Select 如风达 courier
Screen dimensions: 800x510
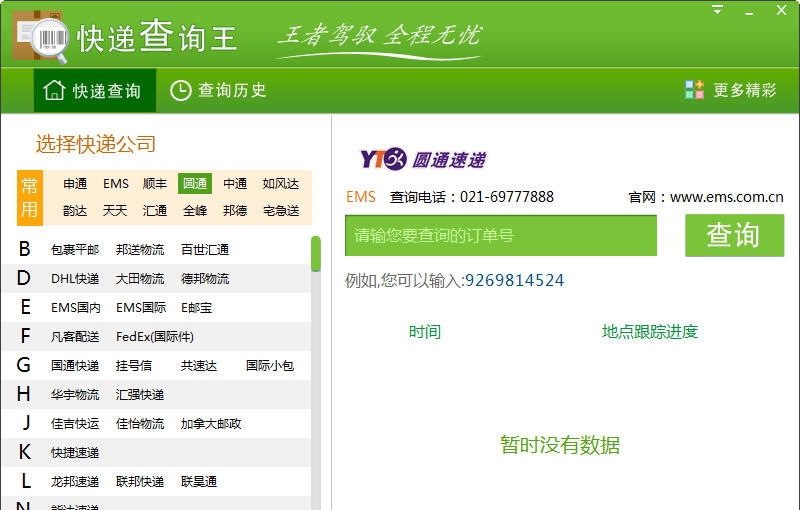281,184
